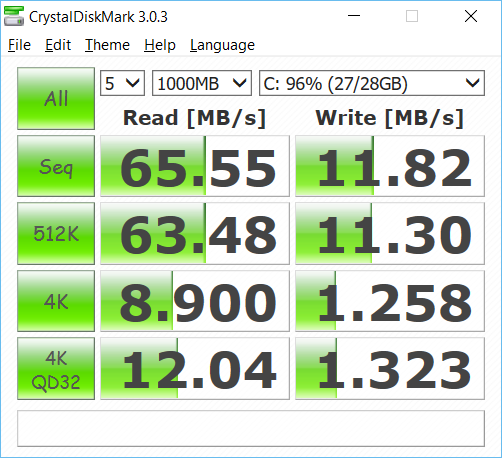Start the 4K QD32 benchmark test
This screenshot has width=502, height=458.
click(x=56, y=369)
